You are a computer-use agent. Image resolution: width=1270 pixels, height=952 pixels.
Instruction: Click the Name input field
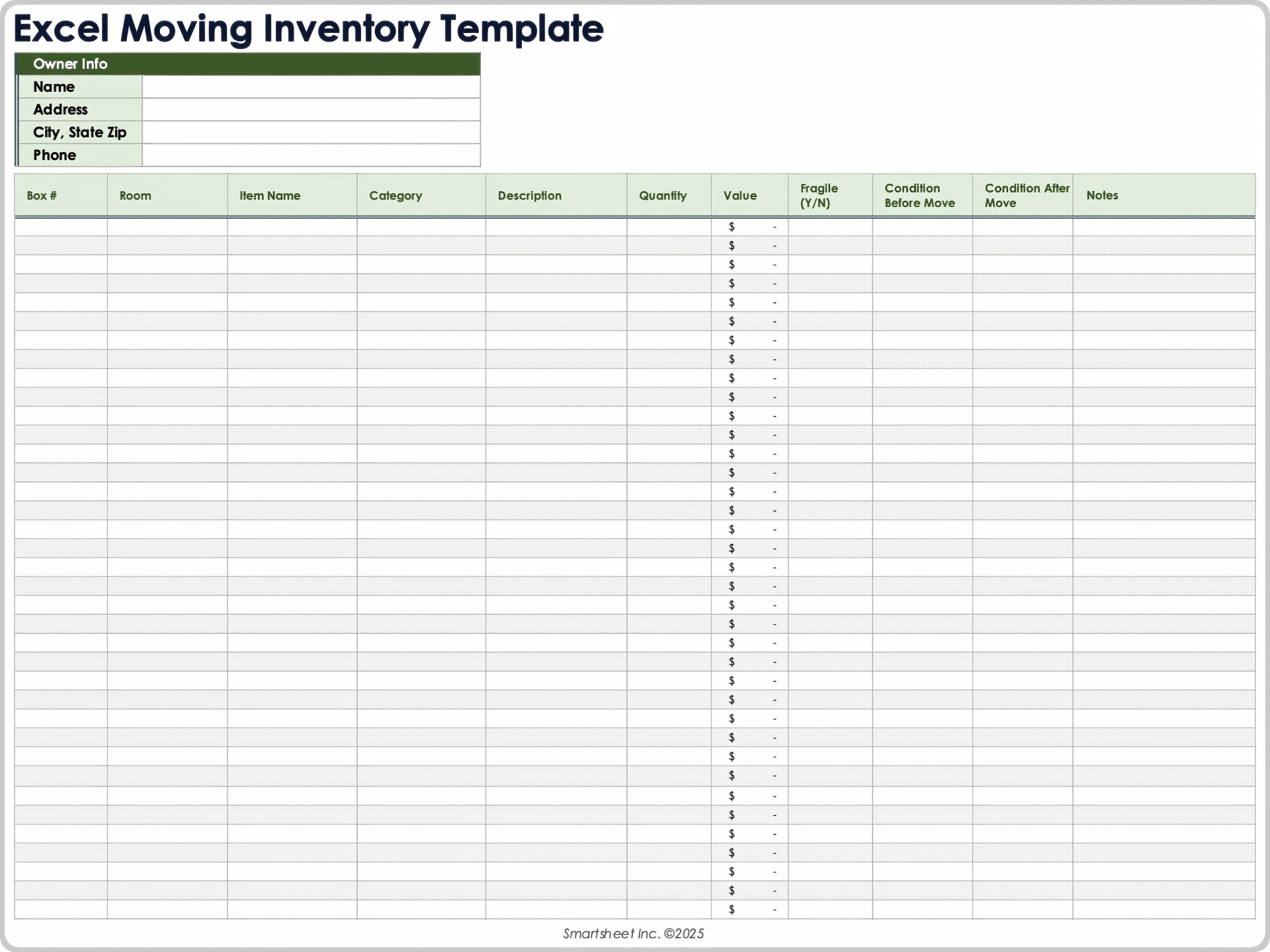311,87
